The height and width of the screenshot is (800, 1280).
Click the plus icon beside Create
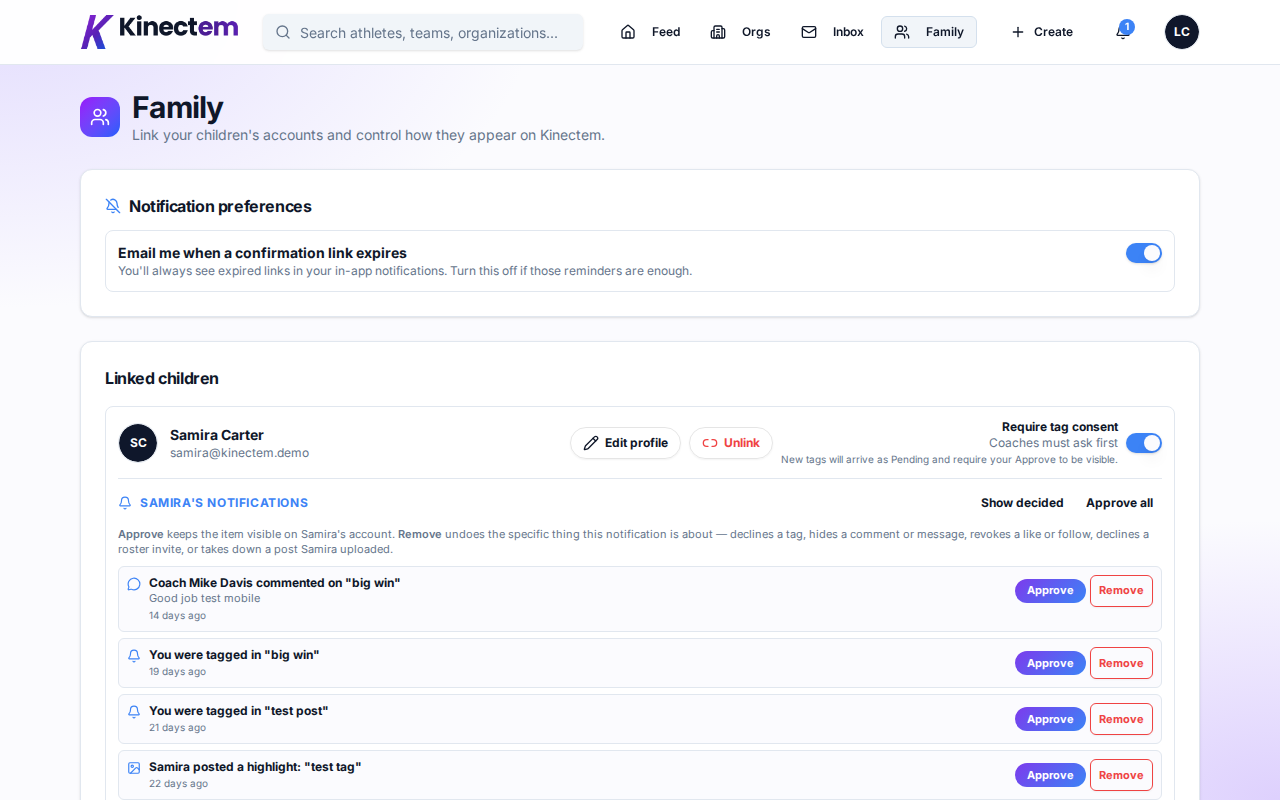pyautogui.click(x=1018, y=32)
